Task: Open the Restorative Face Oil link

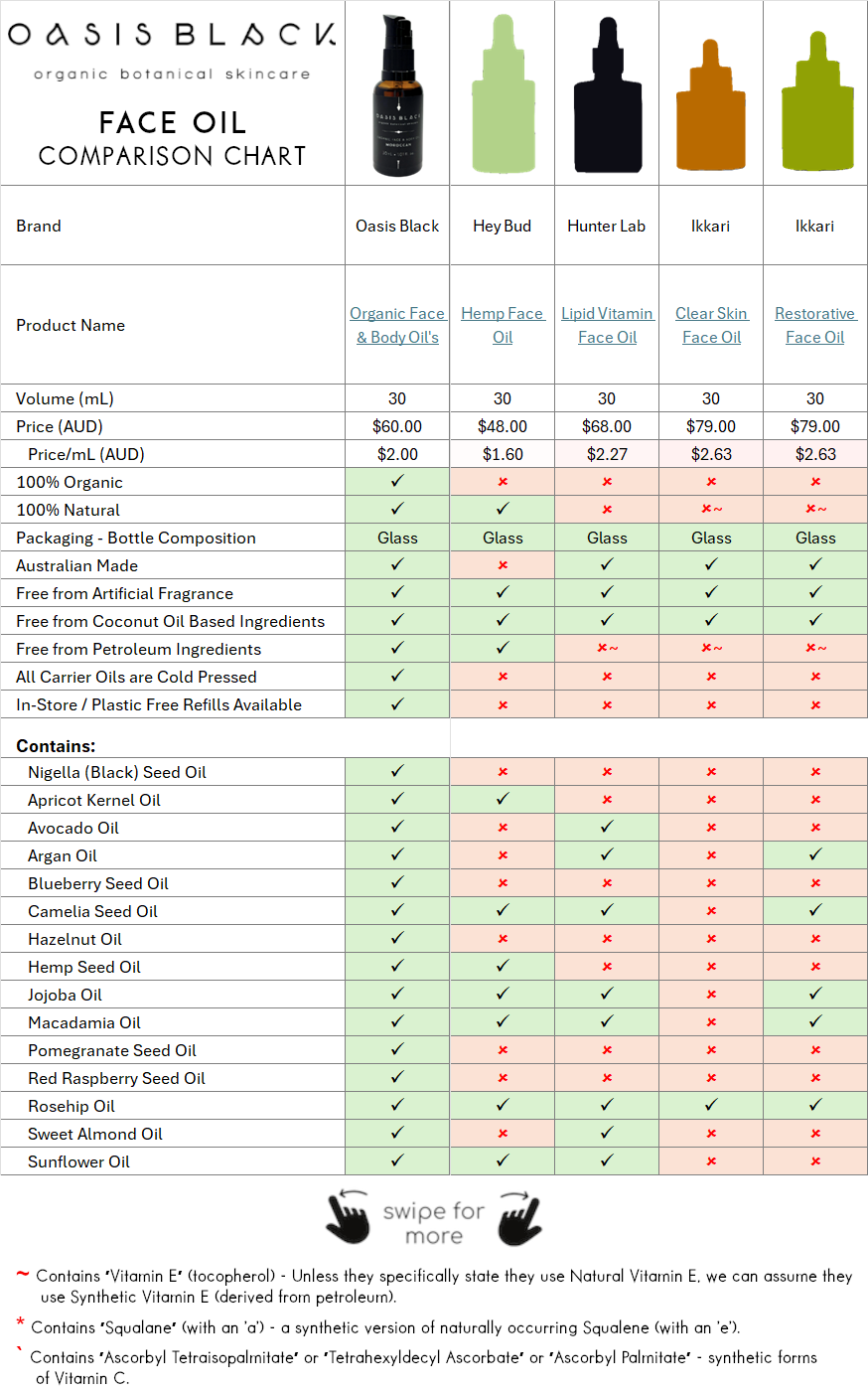Action: [815, 325]
